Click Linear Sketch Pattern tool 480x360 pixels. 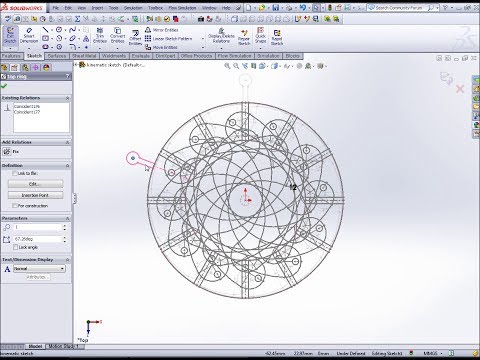(168, 39)
